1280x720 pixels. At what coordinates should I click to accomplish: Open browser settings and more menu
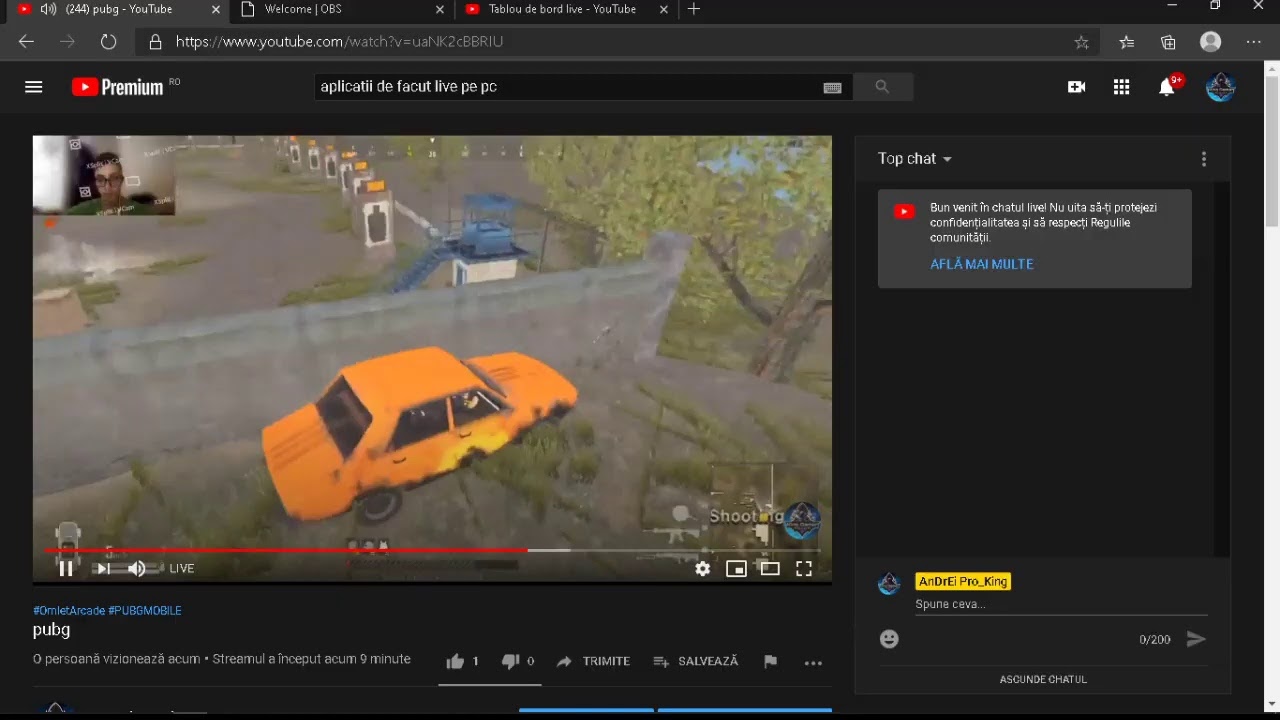pyautogui.click(x=1253, y=42)
